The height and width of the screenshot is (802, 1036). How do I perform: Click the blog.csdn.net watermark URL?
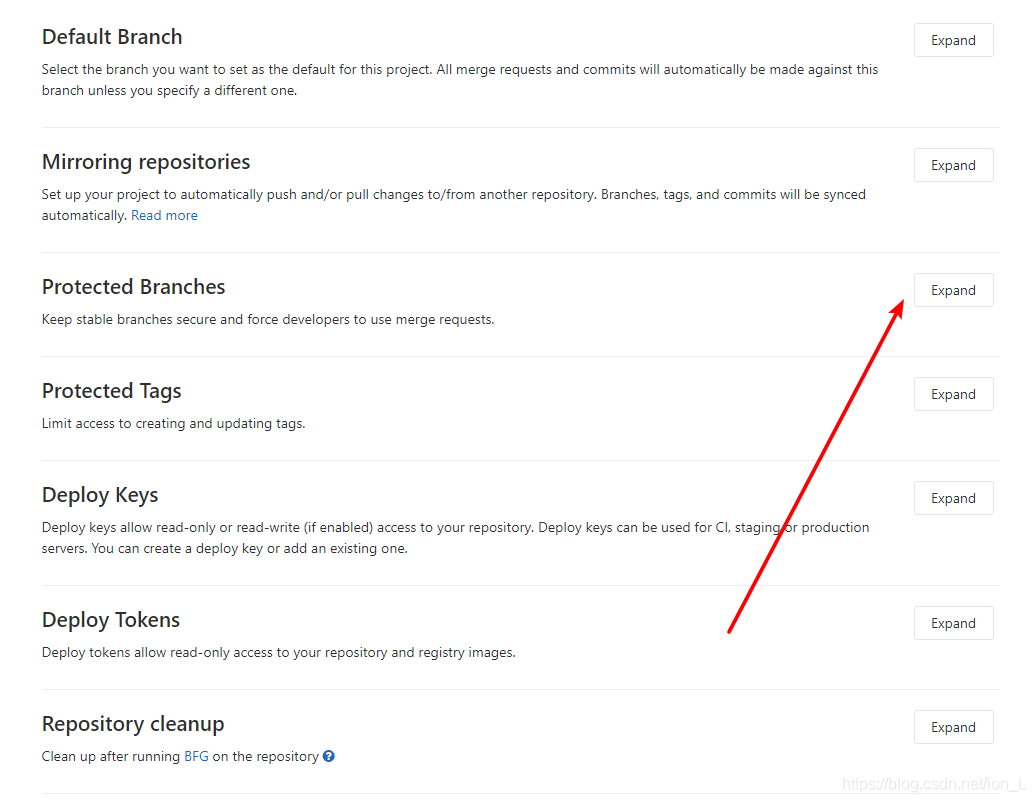point(934,784)
